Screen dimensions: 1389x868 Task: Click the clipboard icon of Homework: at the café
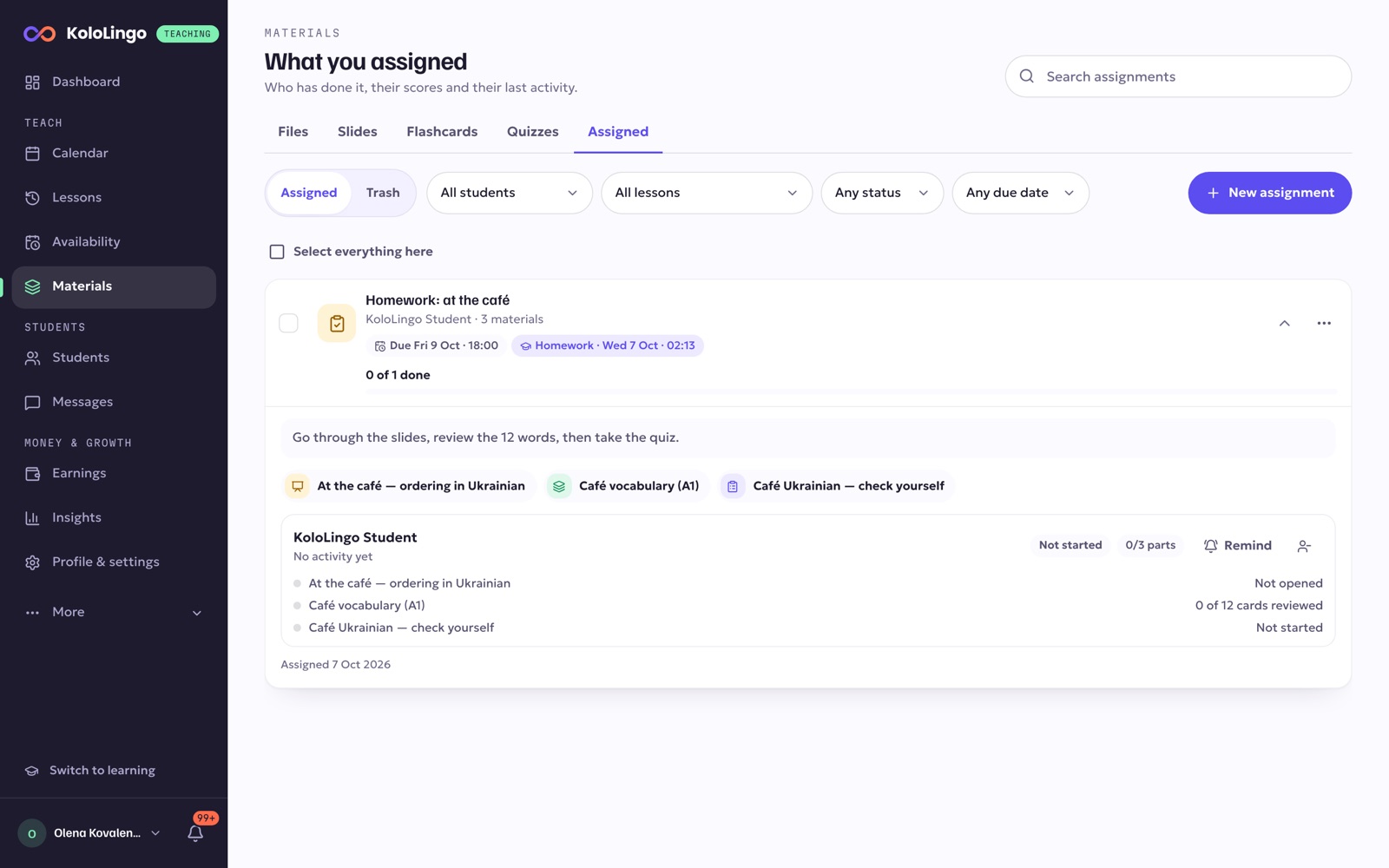point(337,324)
